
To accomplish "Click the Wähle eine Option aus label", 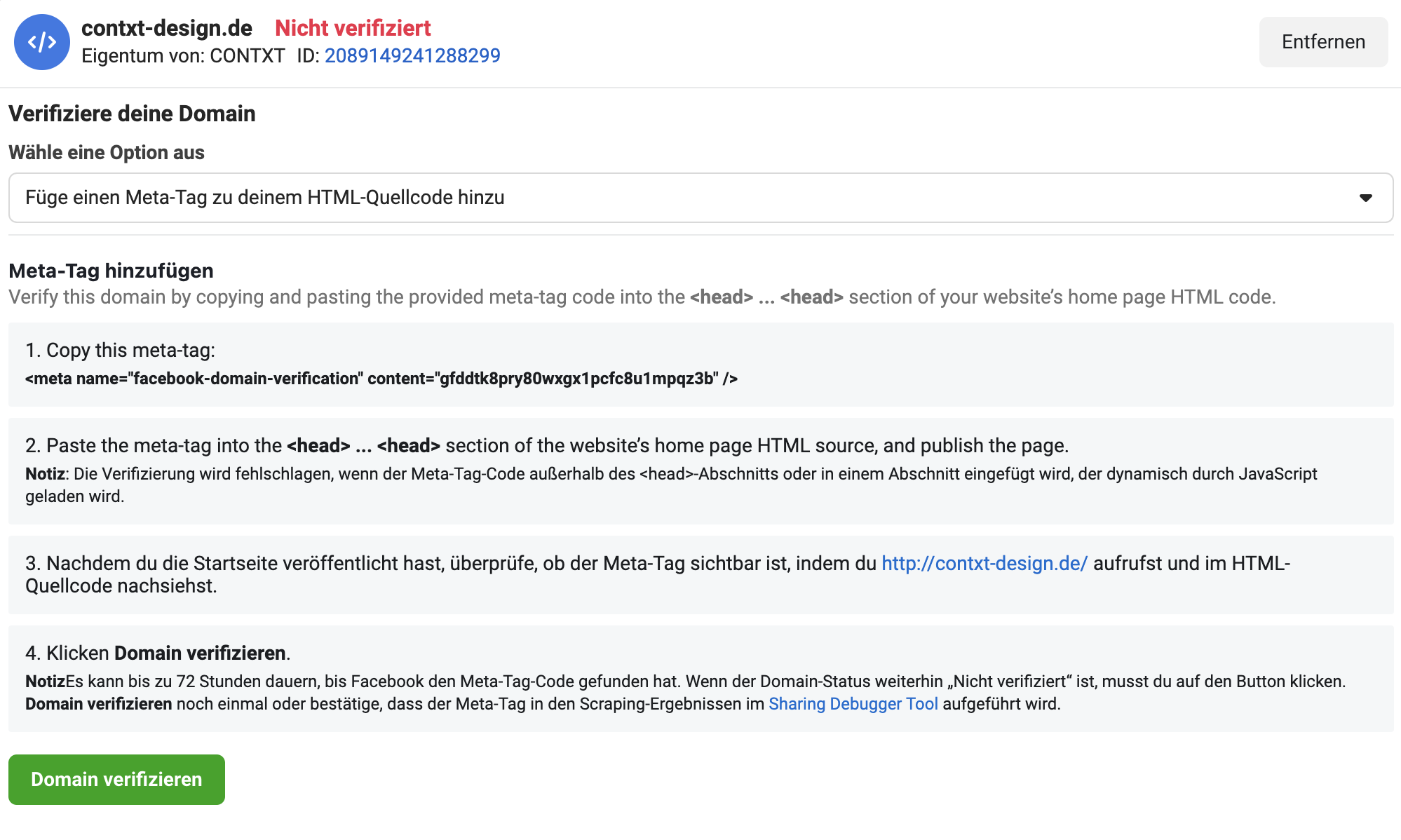I will point(107,152).
